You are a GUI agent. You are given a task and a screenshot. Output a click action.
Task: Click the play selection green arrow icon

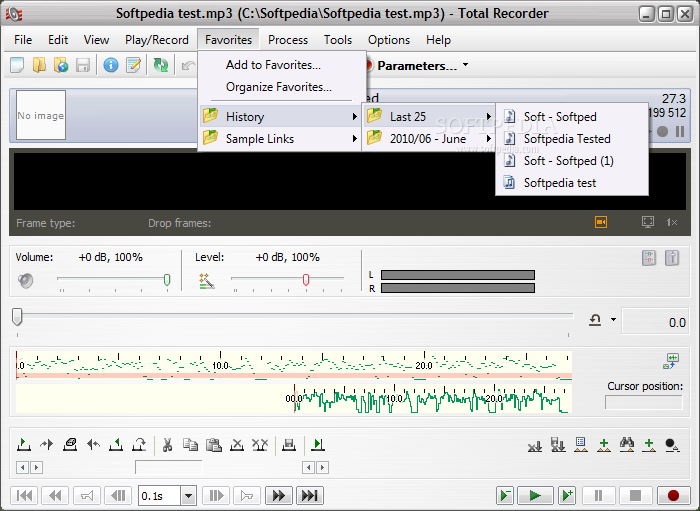pyautogui.click(x=318, y=445)
